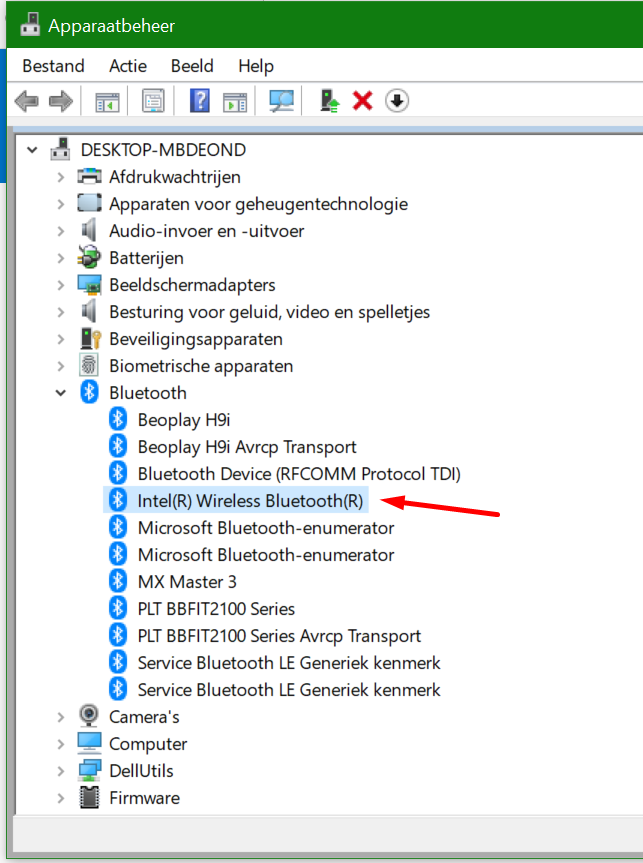Select the Audio-invoer en -uitvoer label
This screenshot has width=643, height=863.
(x=206, y=231)
